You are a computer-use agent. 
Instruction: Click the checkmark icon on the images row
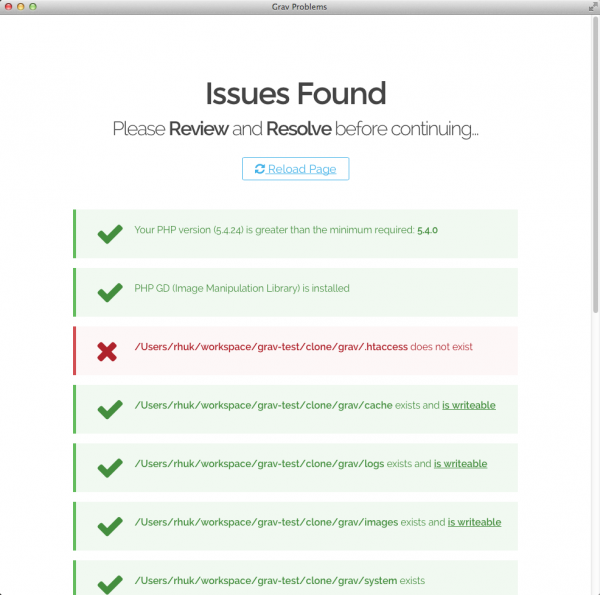click(x=109, y=526)
